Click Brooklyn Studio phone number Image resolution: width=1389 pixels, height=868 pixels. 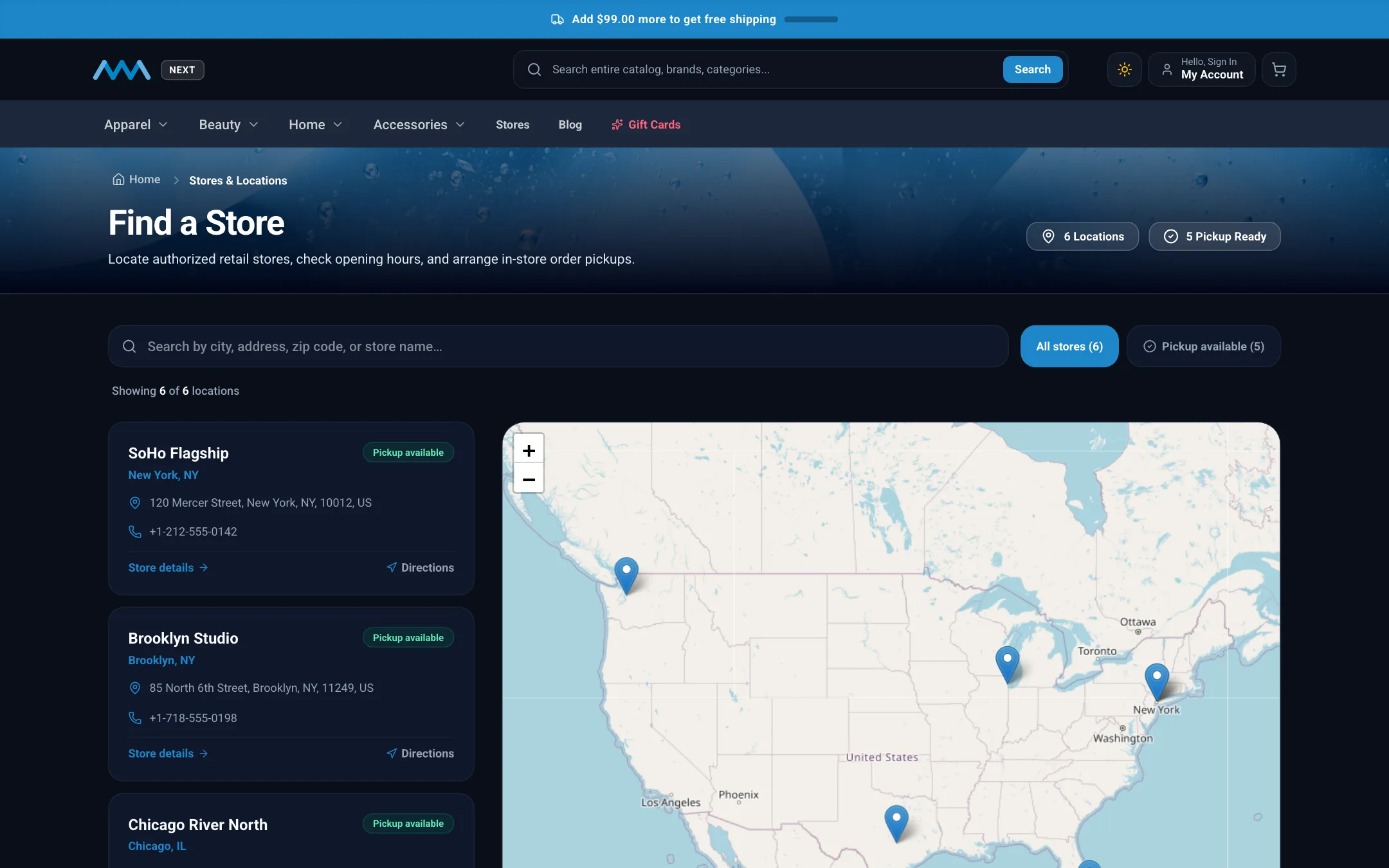click(193, 718)
